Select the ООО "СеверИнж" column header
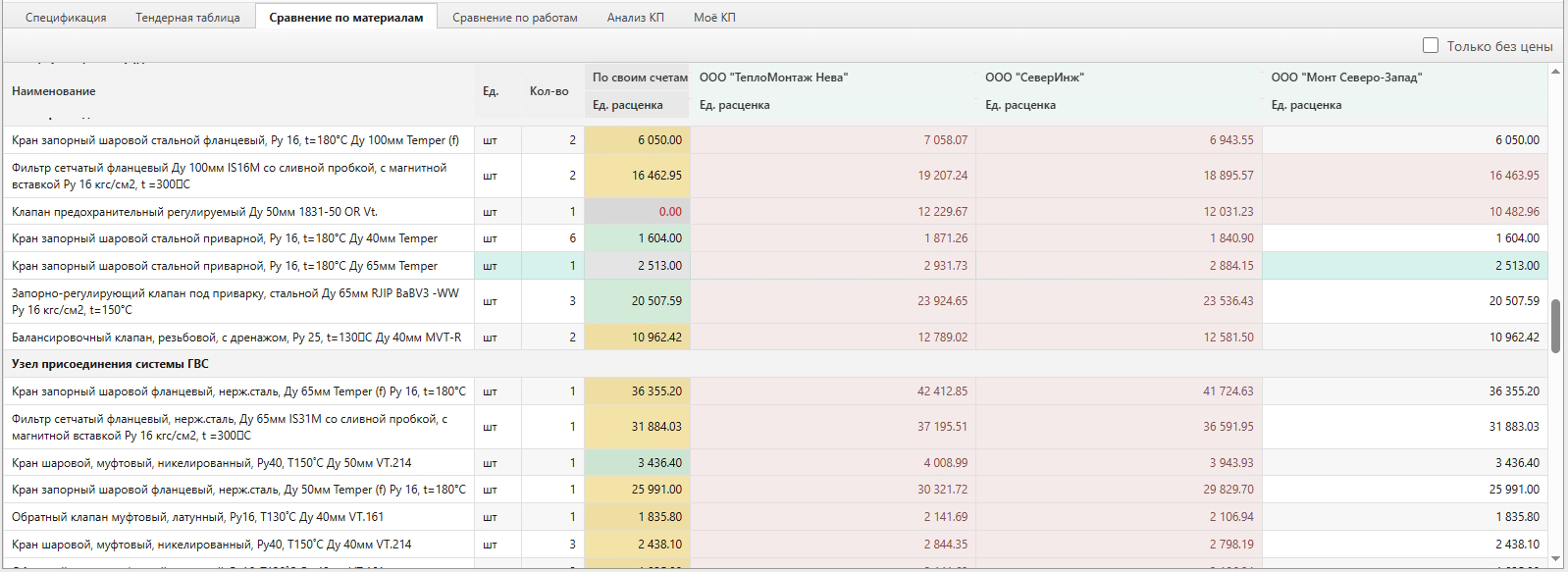The width and height of the screenshot is (1568, 572). tap(1034, 78)
